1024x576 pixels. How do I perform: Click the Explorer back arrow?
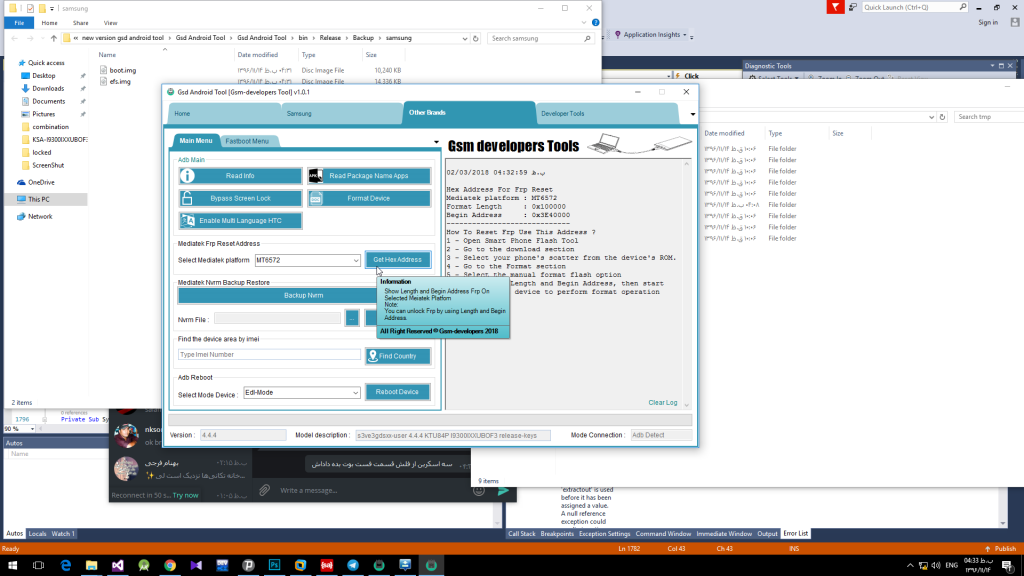(x=14, y=39)
